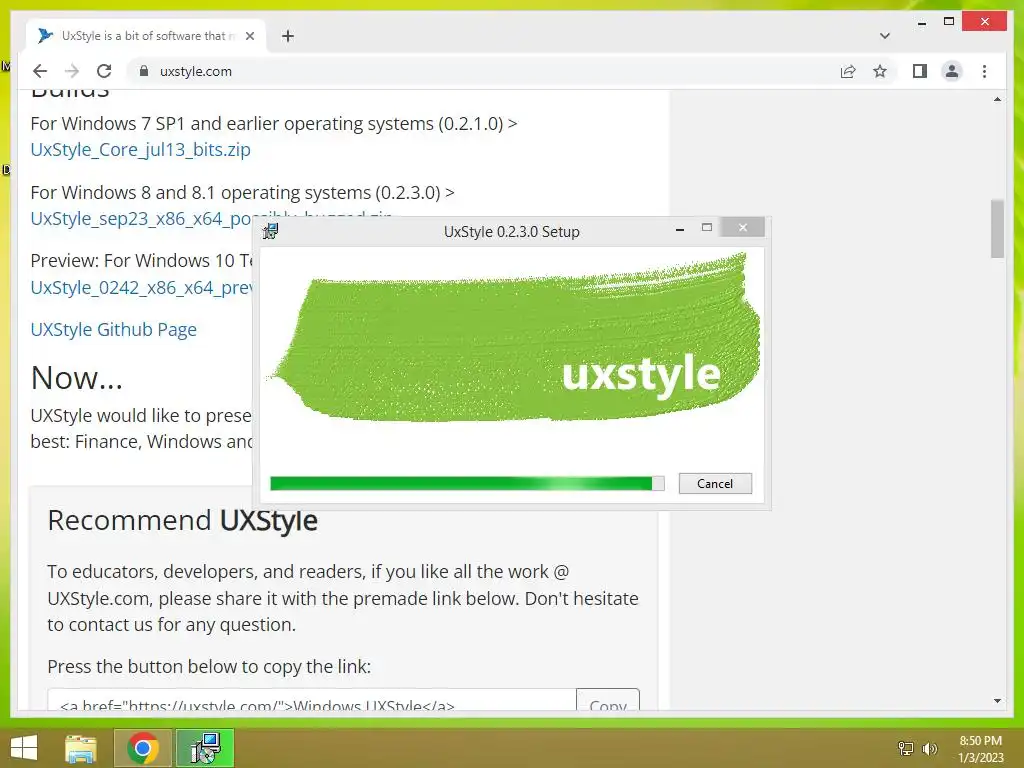
Task: Minimize the Chrome browser window
Action: click(921, 22)
